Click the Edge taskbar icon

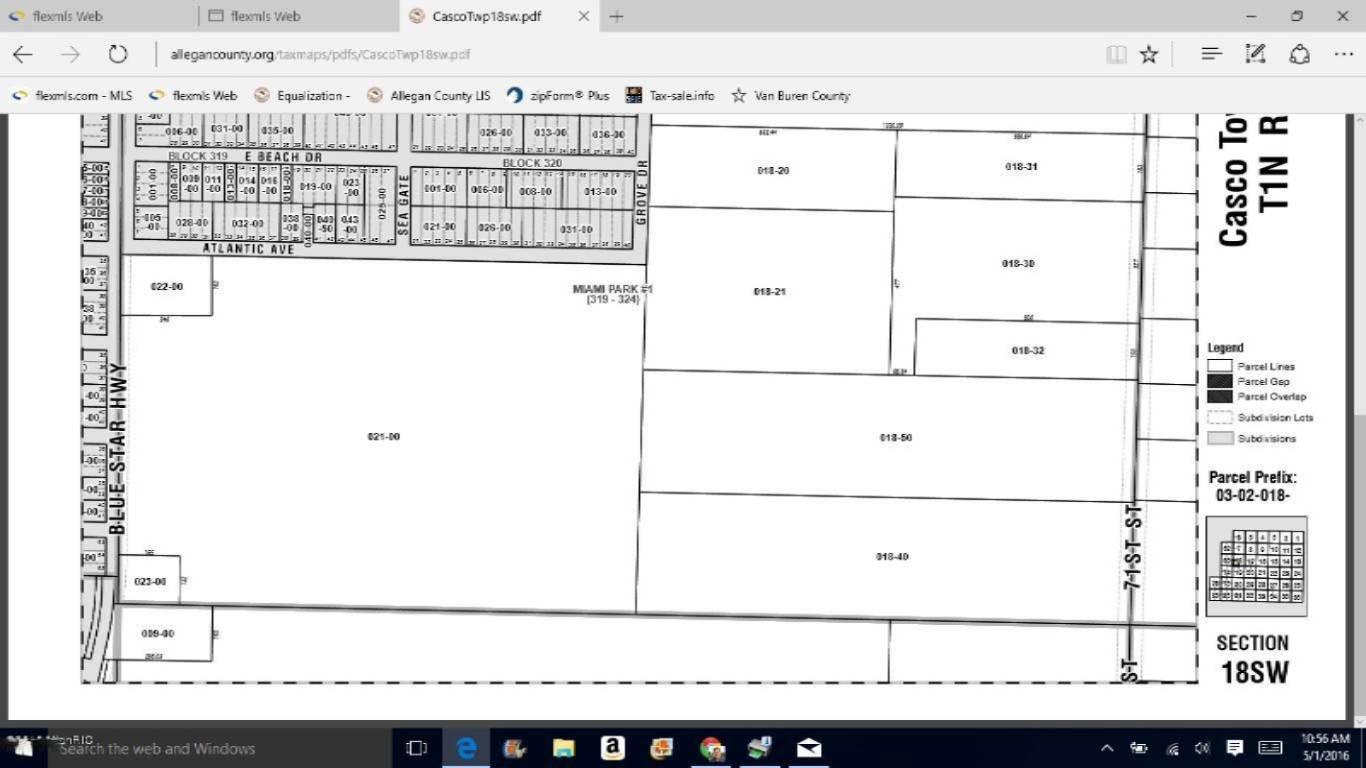coord(466,748)
